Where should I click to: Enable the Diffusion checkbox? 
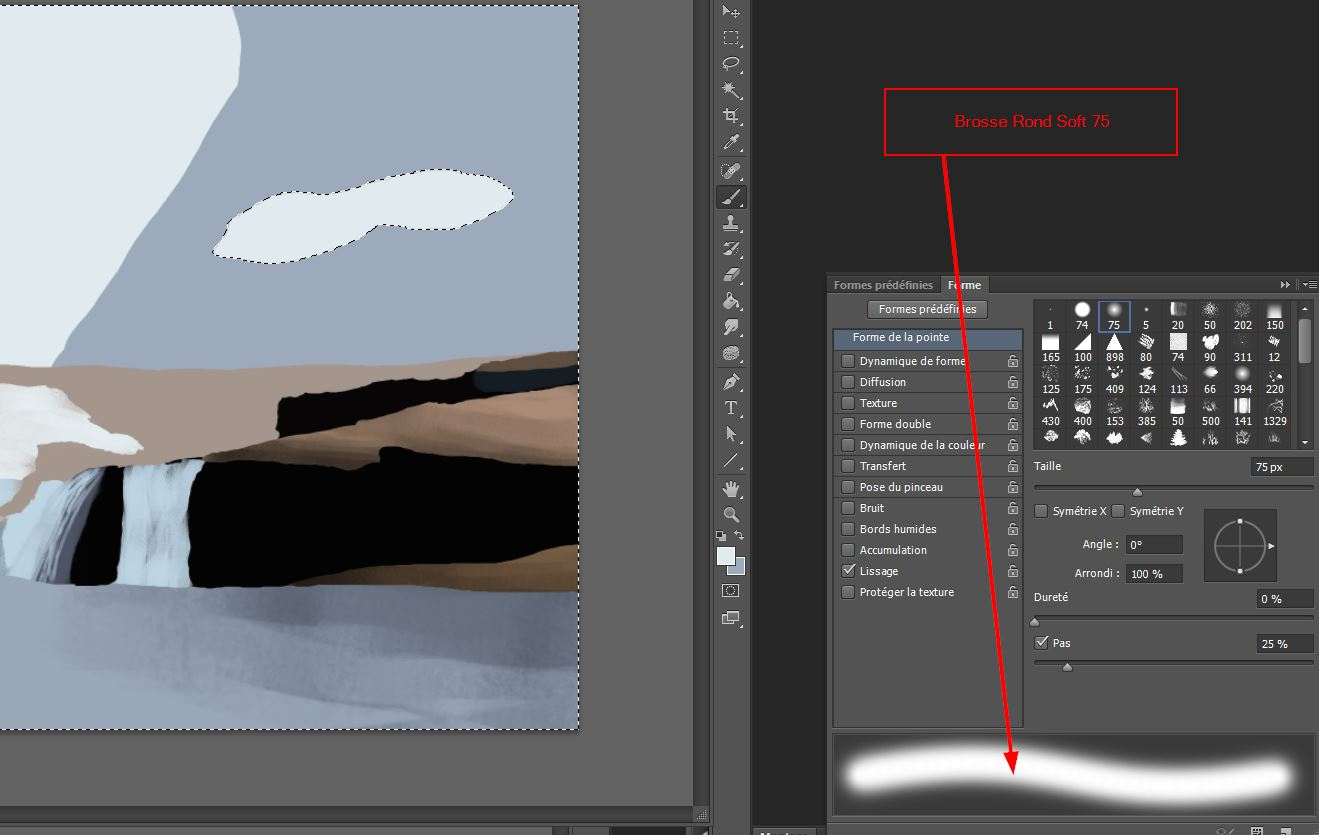click(x=848, y=382)
